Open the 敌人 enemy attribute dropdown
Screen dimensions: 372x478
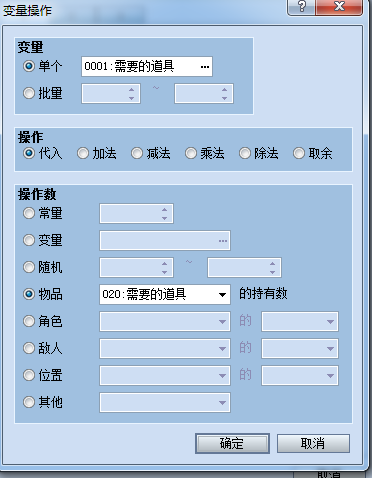coord(300,348)
